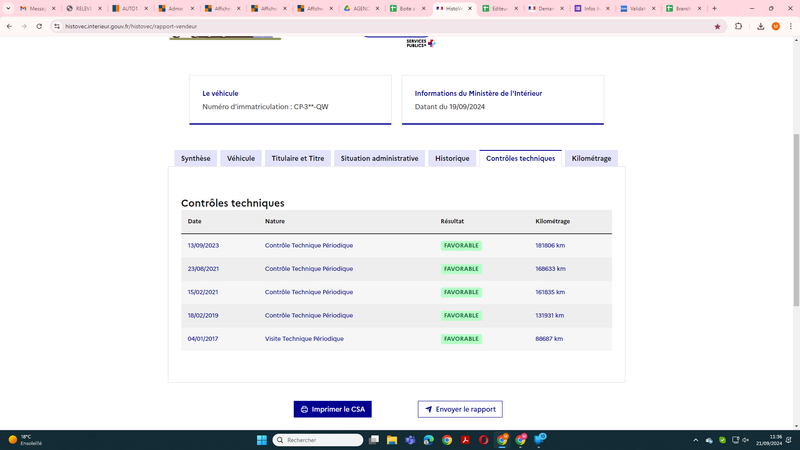Image resolution: width=800 pixels, height=450 pixels.
Task: Go back to the previous page
Action: click(x=9, y=27)
